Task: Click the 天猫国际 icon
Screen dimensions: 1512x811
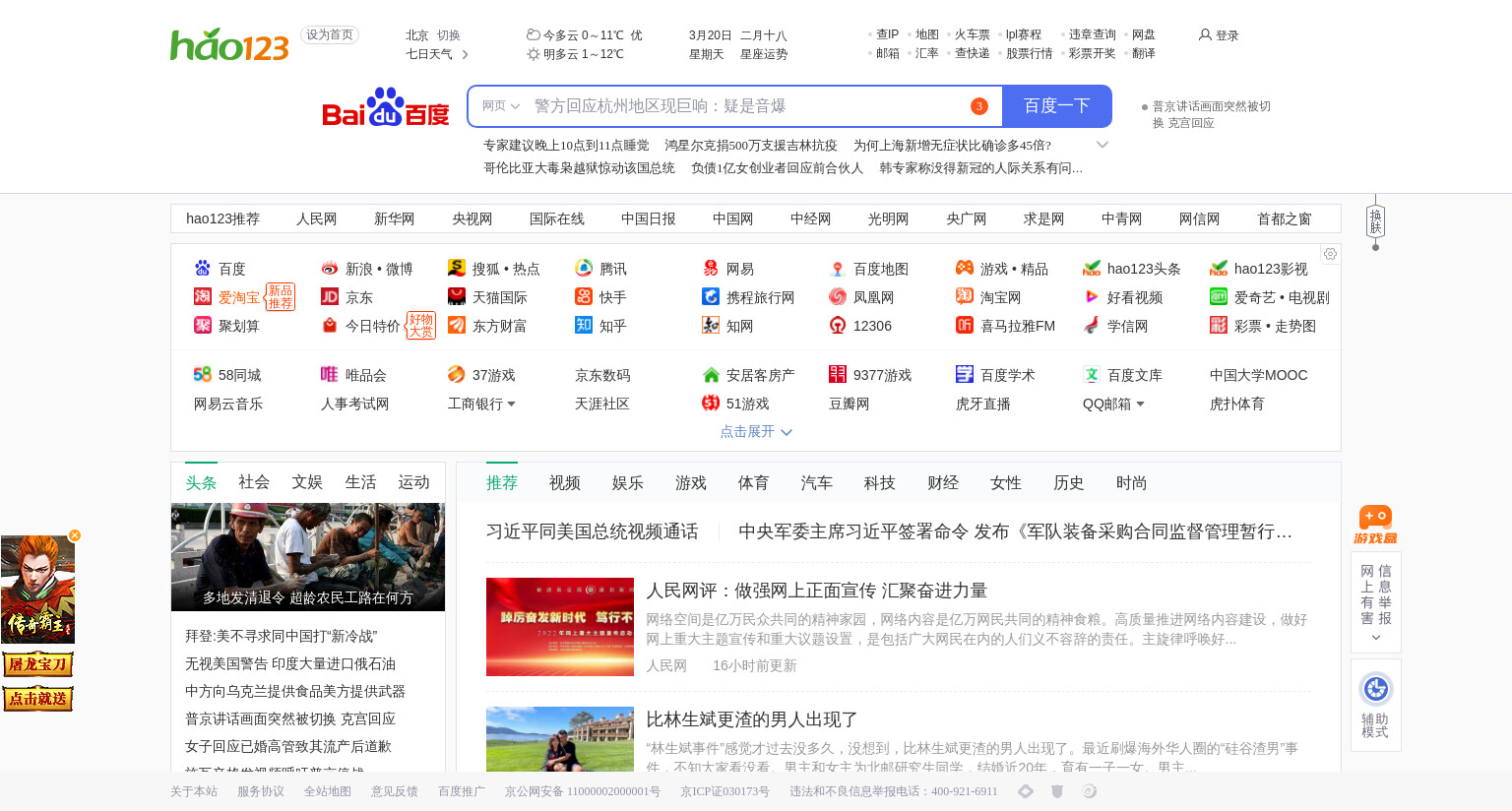Action: [x=457, y=297]
